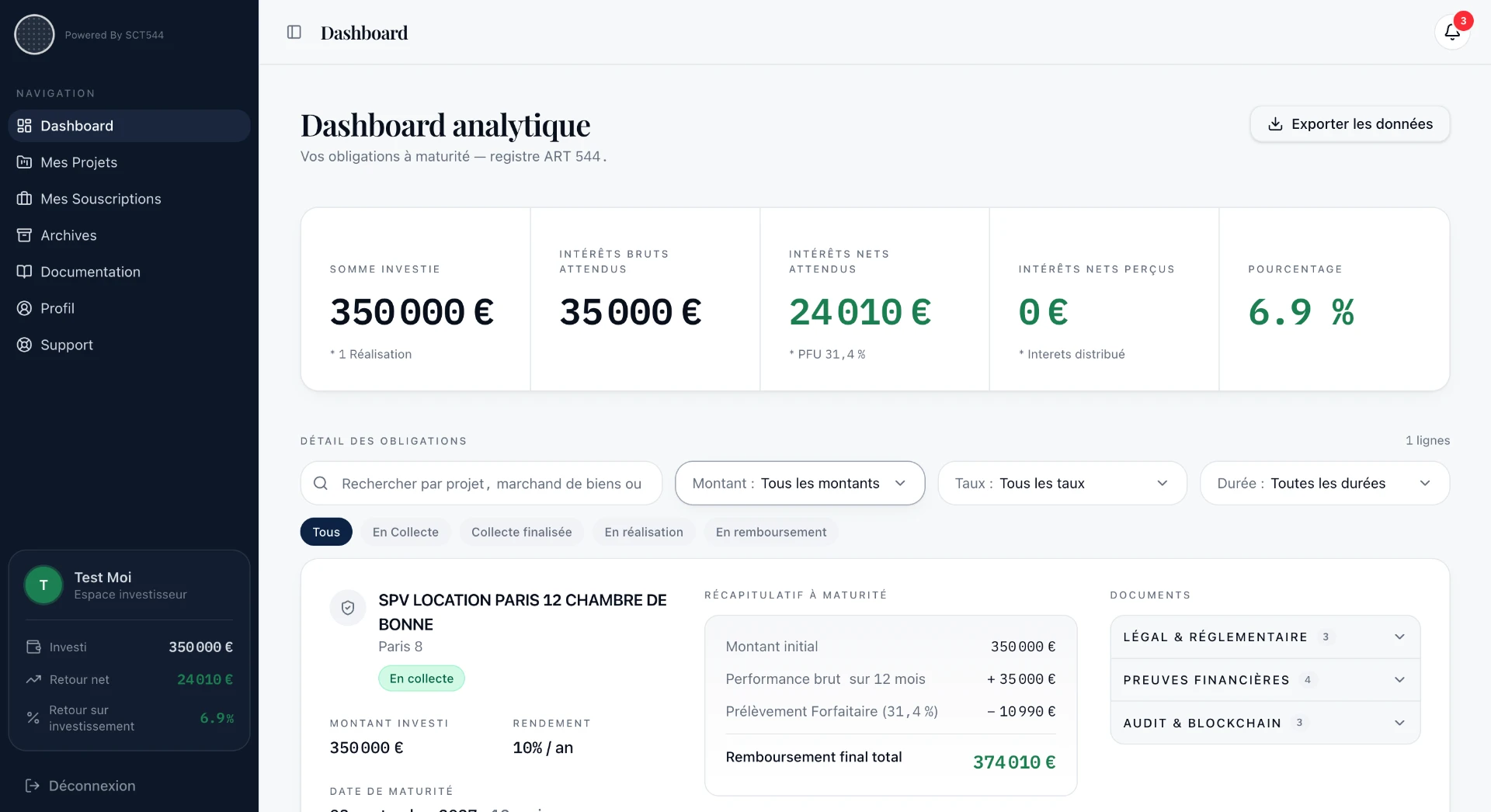Toggle the sidebar panel icon

[x=294, y=32]
